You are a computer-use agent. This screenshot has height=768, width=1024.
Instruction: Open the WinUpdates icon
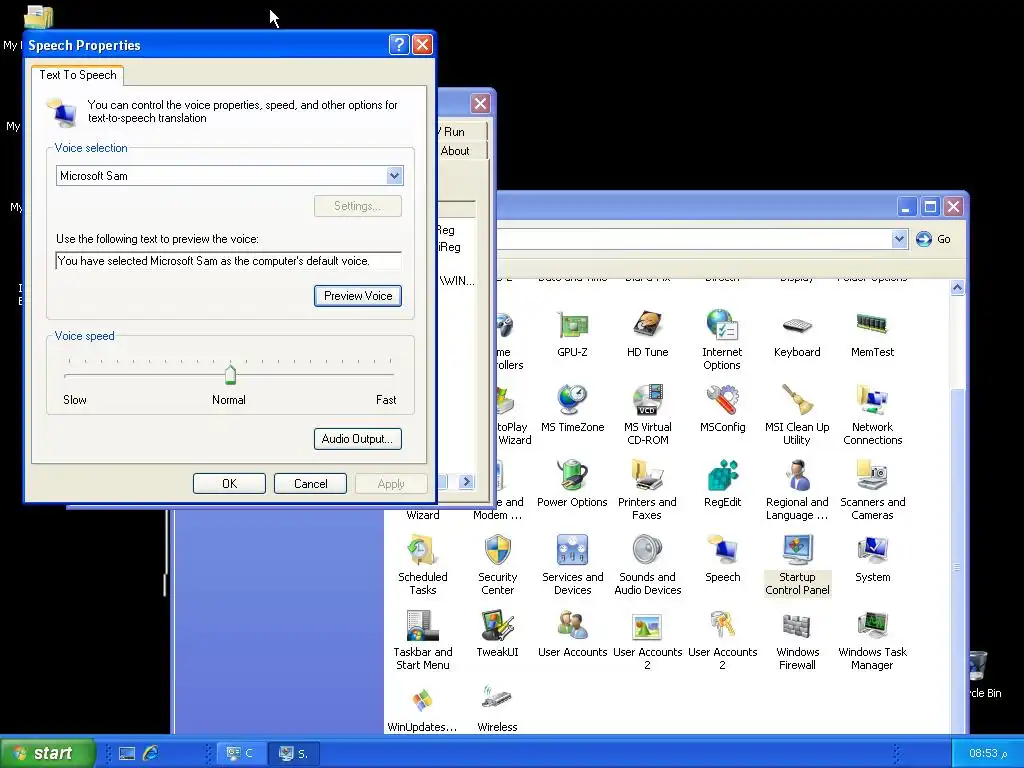[x=423, y=709]
